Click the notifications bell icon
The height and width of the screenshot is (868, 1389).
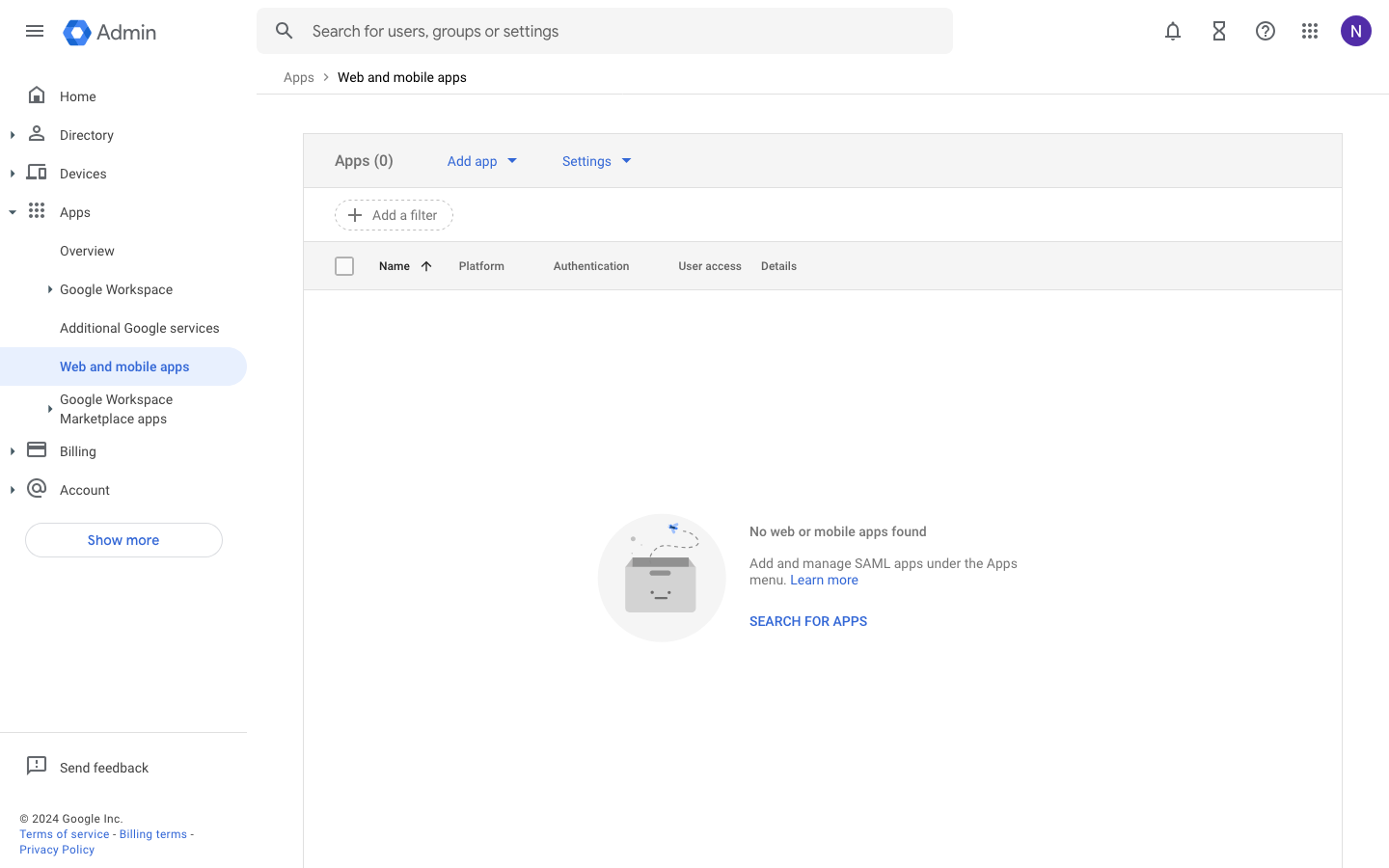click(1173, 31)
